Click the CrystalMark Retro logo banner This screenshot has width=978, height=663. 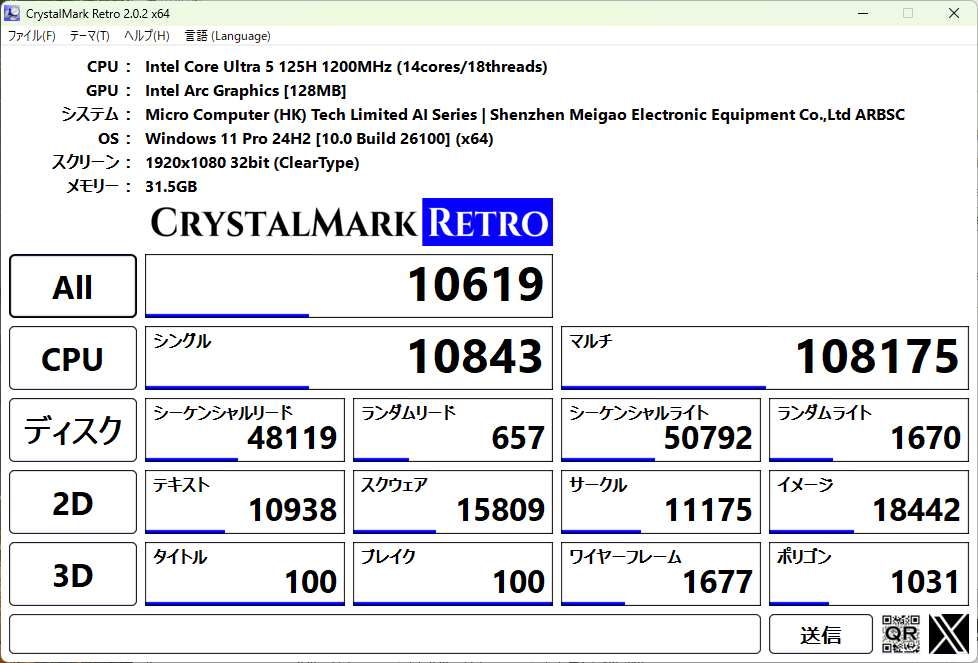tap(350, 222)
